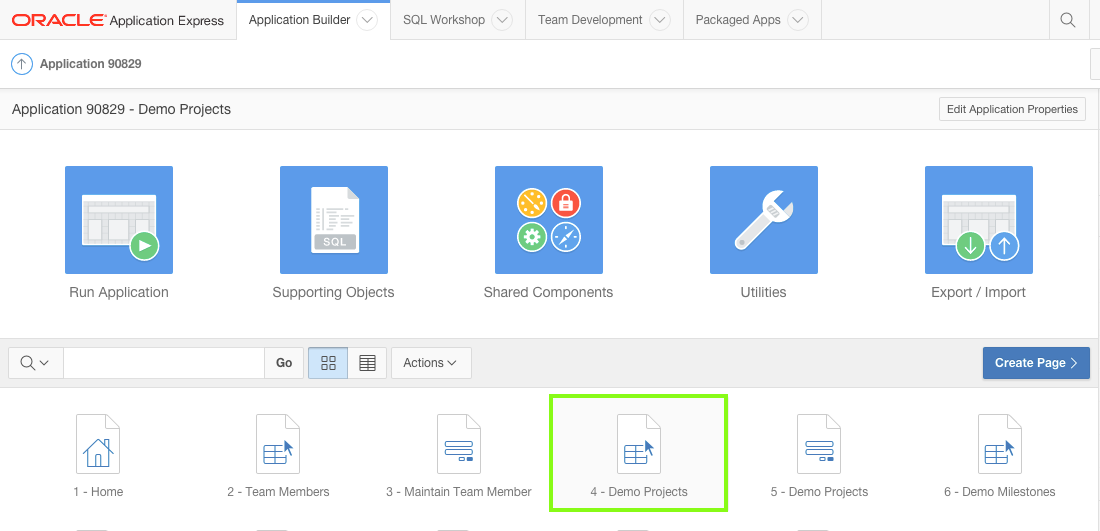The image size is (1100, 531).
Task: Open page 6 - Demo Milestones icon
Action: tap(1000, 444)
